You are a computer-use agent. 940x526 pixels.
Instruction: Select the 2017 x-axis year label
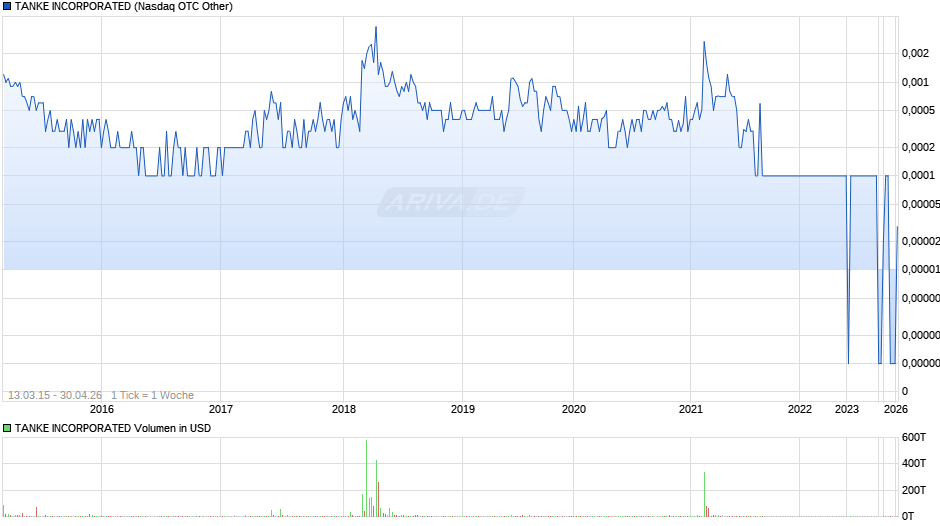221,409
